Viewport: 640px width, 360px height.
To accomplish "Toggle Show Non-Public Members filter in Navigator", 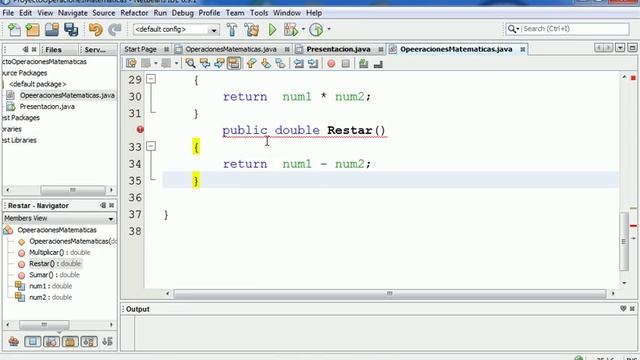I will (x=70, y=342).
